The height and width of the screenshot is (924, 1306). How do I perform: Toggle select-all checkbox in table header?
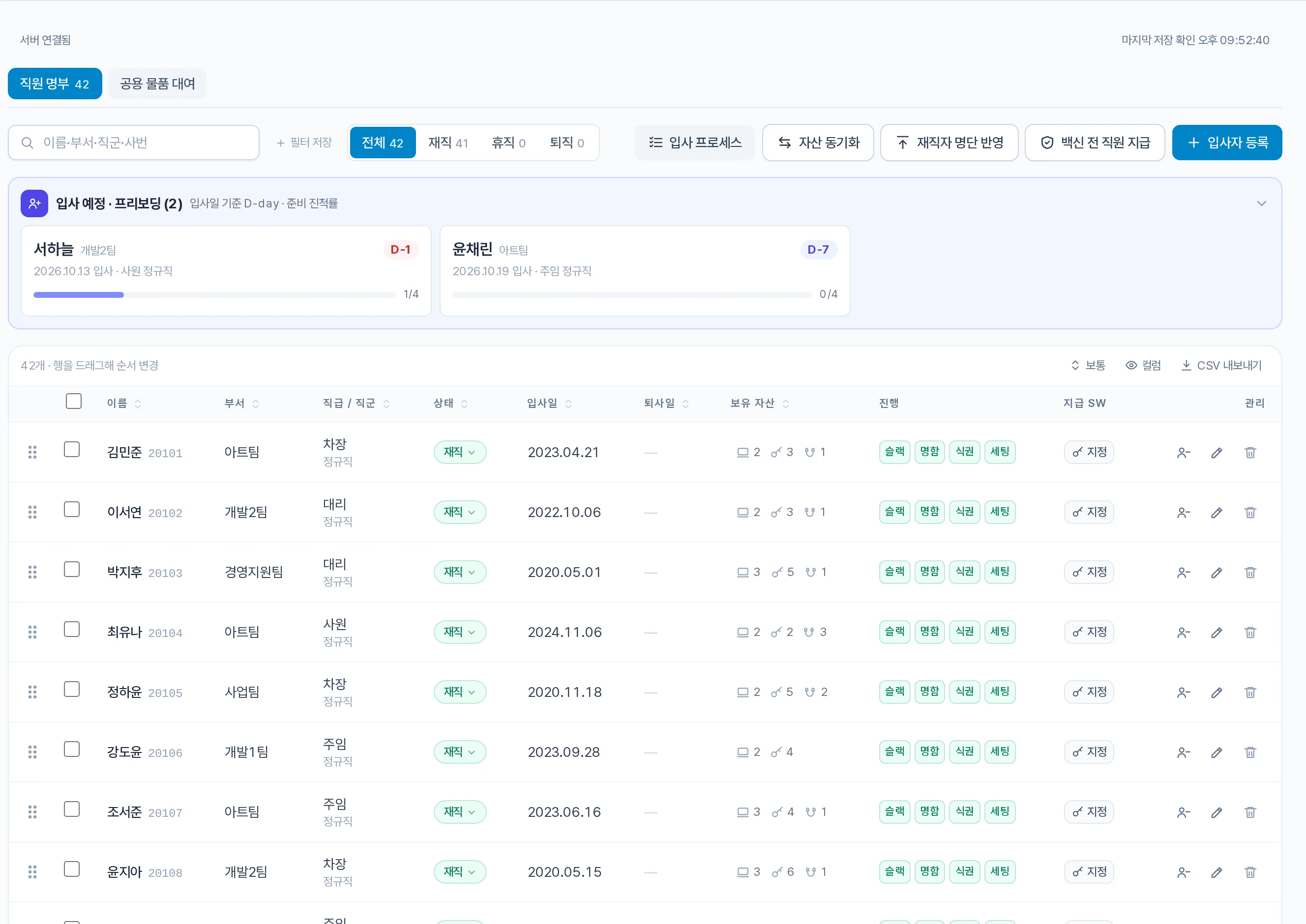click(73, 402)
